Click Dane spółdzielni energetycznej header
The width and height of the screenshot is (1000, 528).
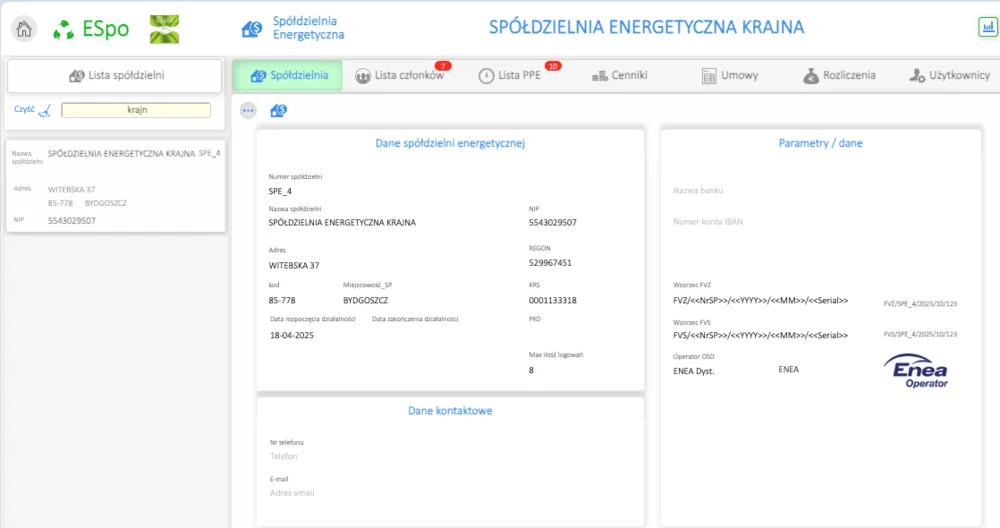(x=450, y=143)
